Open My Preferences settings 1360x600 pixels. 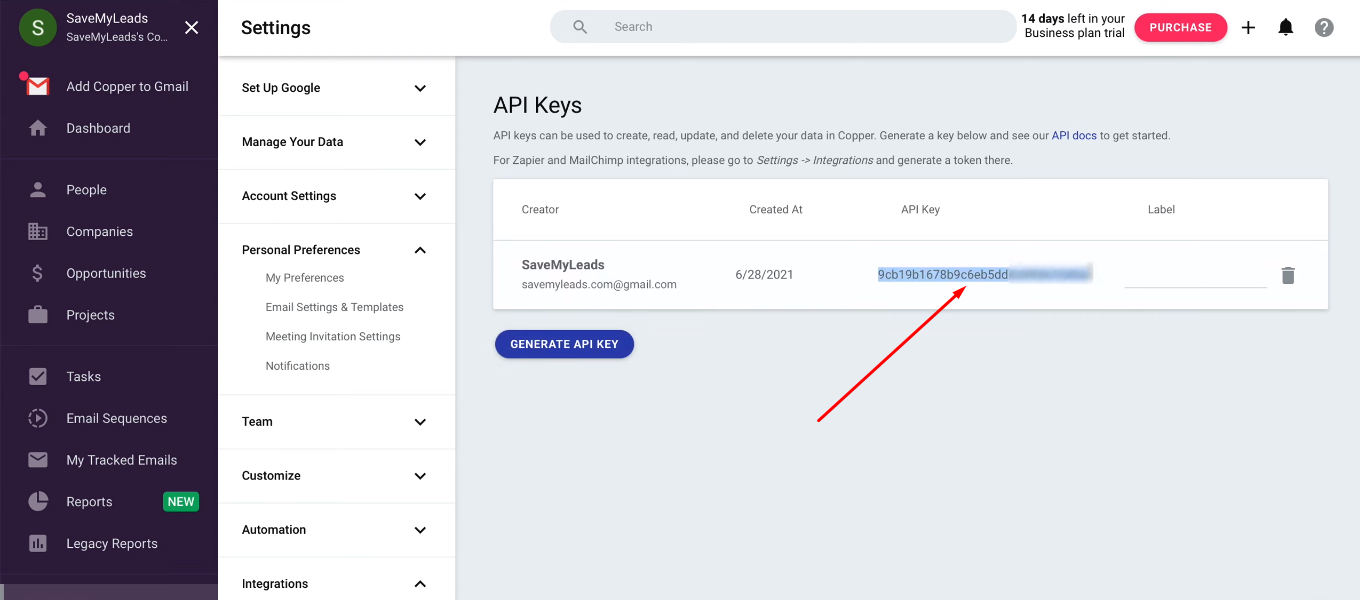click(304, 278)
